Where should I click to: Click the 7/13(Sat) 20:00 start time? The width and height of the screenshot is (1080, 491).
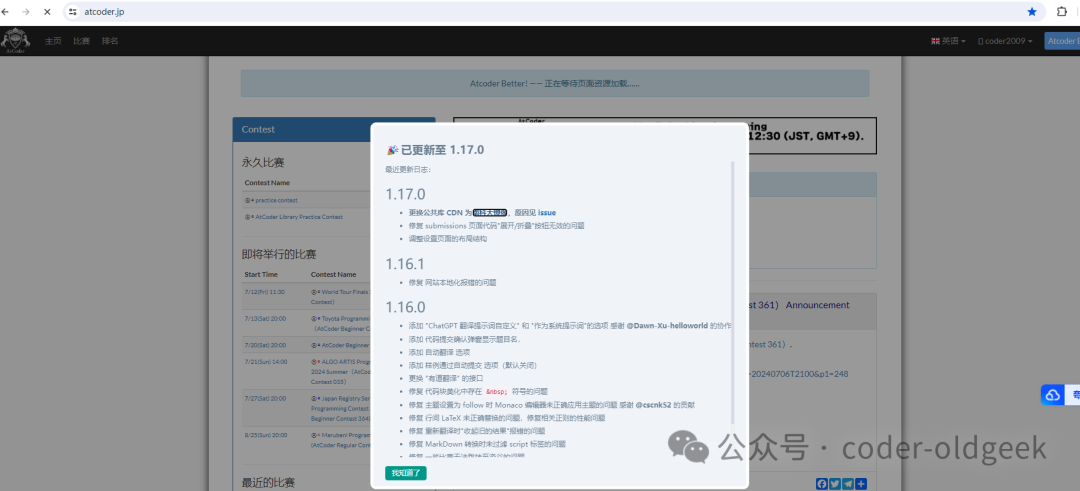coord(266,319)
